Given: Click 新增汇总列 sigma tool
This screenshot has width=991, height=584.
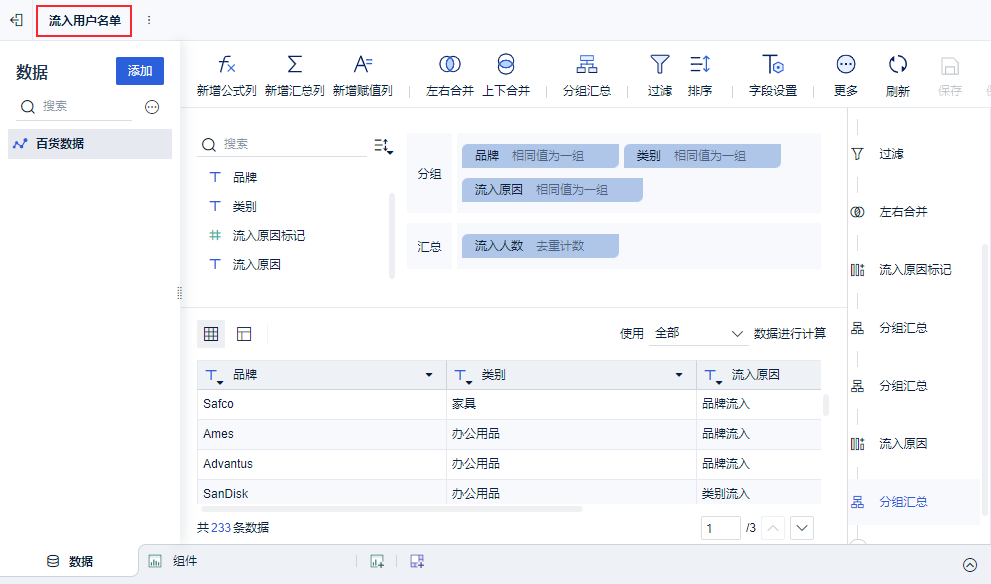Looking at the screenshot, I should click(x=295, y=76).
